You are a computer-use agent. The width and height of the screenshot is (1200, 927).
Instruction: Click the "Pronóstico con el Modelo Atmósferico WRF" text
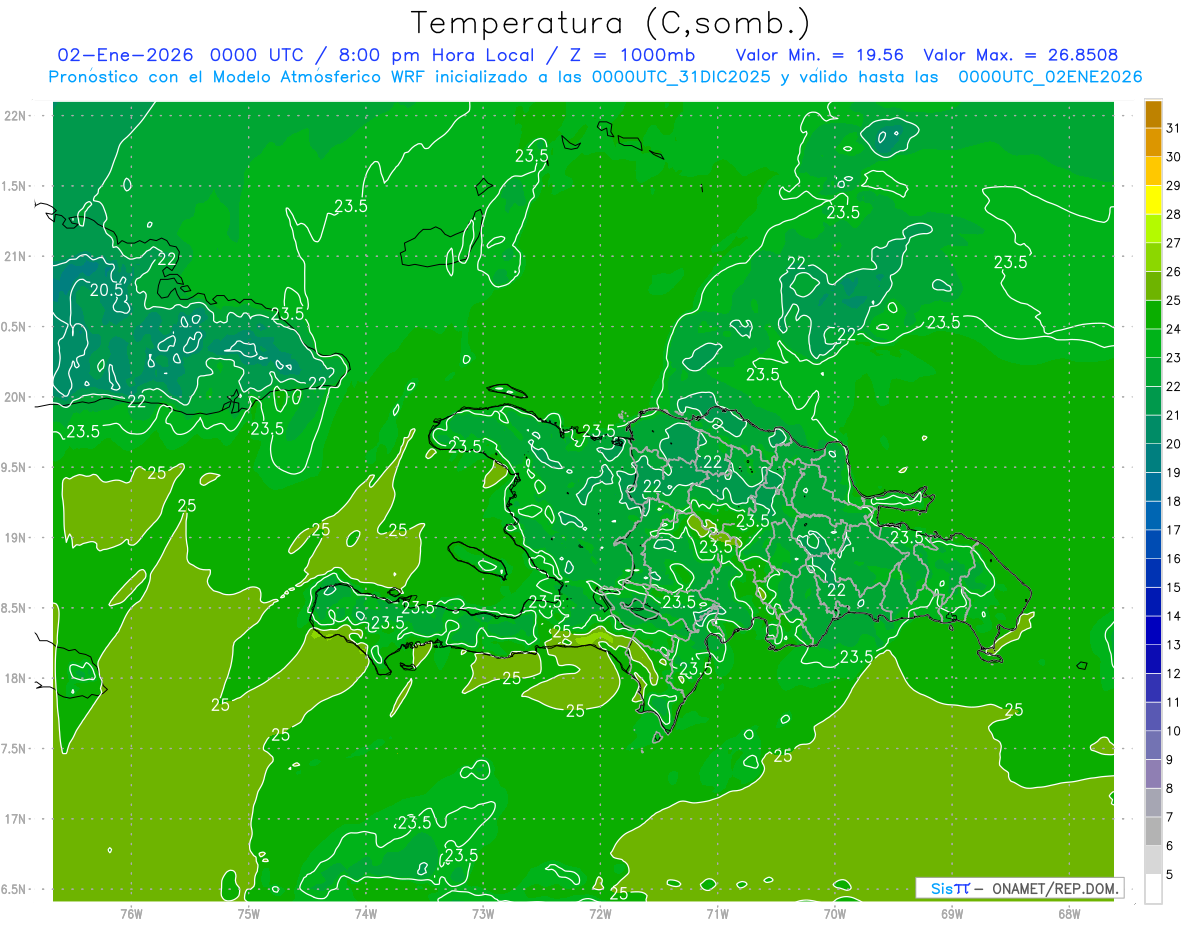238,77
